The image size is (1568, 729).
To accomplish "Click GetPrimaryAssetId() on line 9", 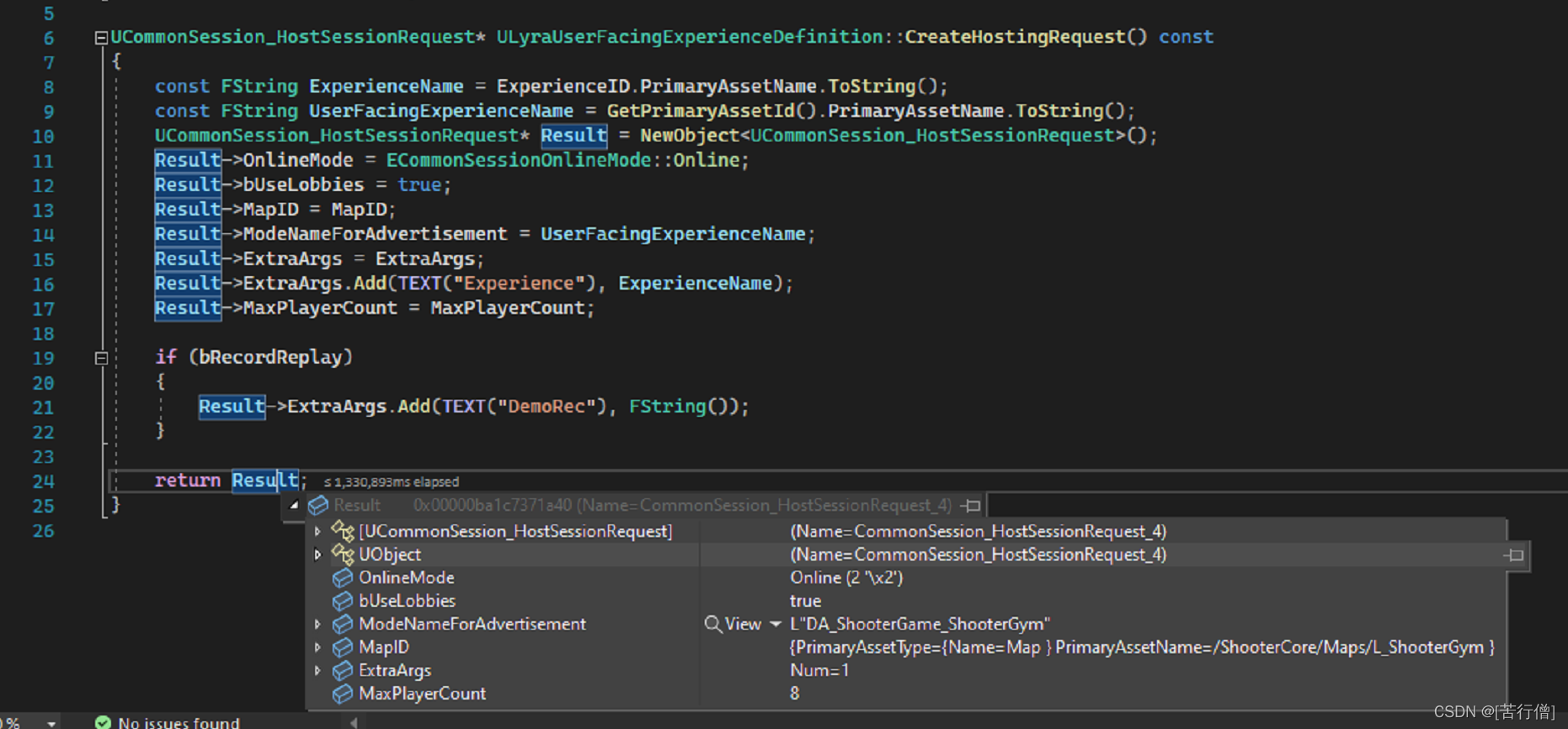I will 712,111.
